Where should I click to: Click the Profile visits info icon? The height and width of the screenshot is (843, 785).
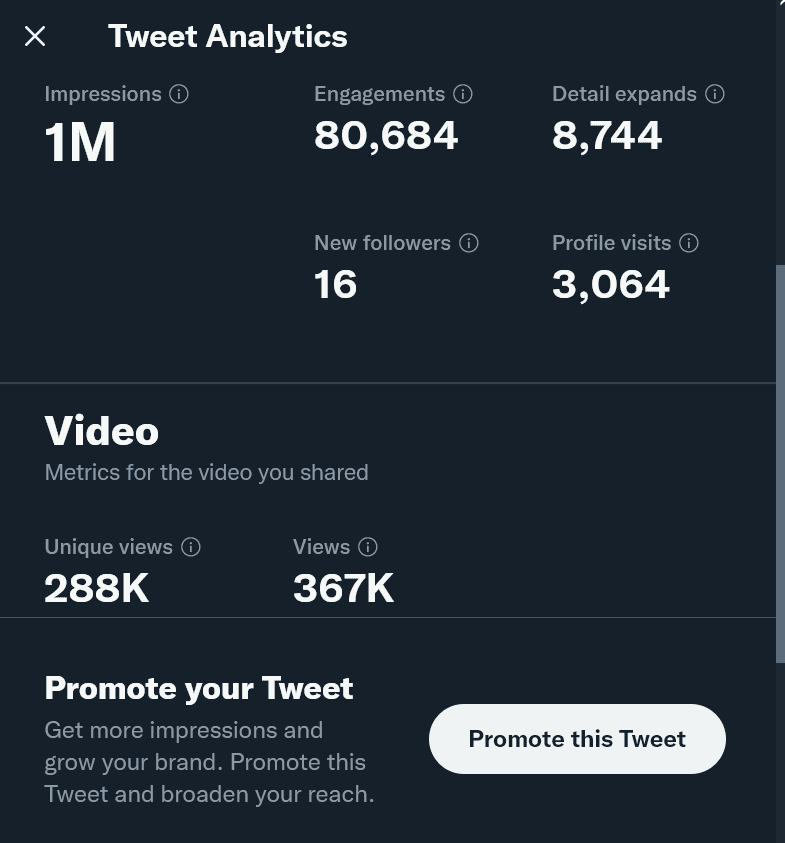coord(689,243)
